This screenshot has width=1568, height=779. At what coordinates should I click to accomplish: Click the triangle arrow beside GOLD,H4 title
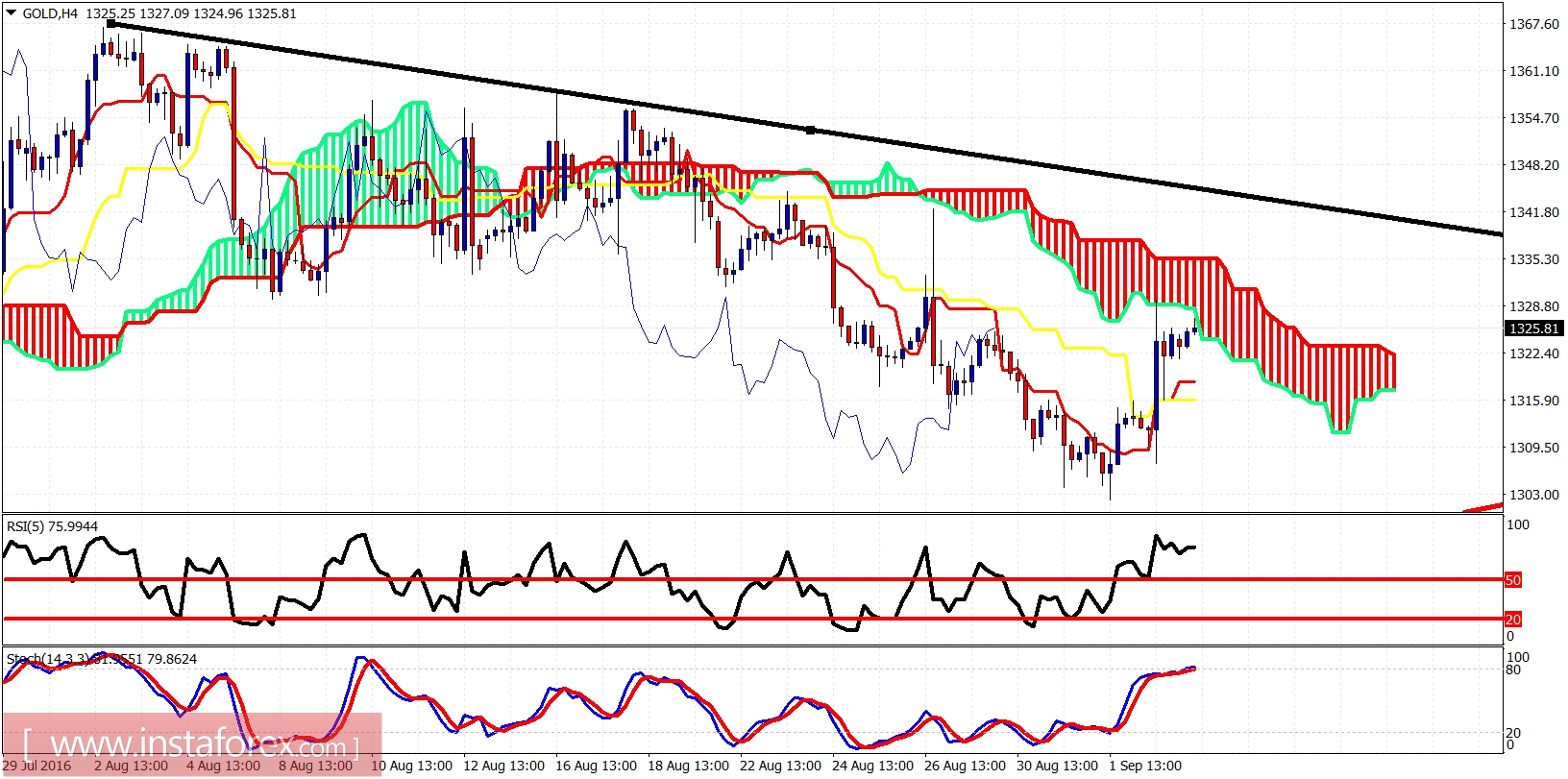12,13
